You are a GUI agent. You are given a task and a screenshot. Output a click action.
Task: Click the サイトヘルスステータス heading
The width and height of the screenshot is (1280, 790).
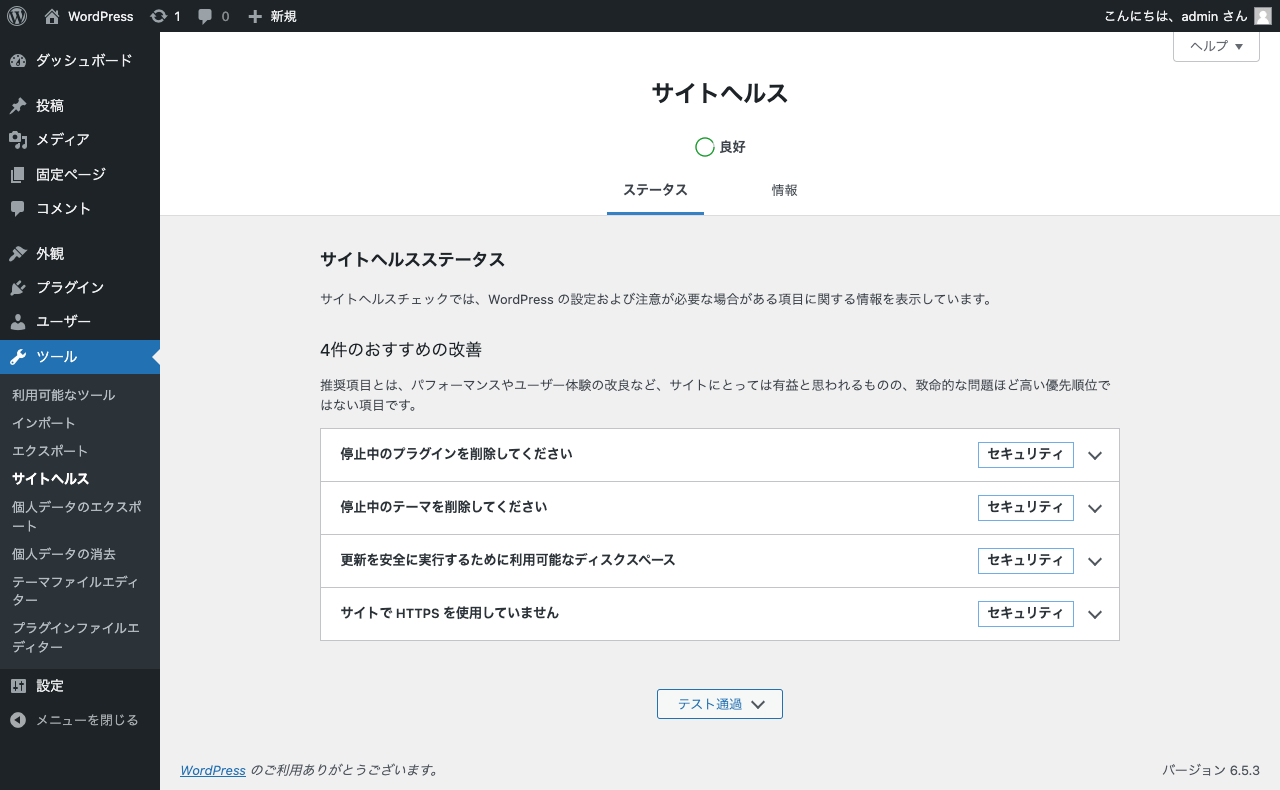click(412, 260)
